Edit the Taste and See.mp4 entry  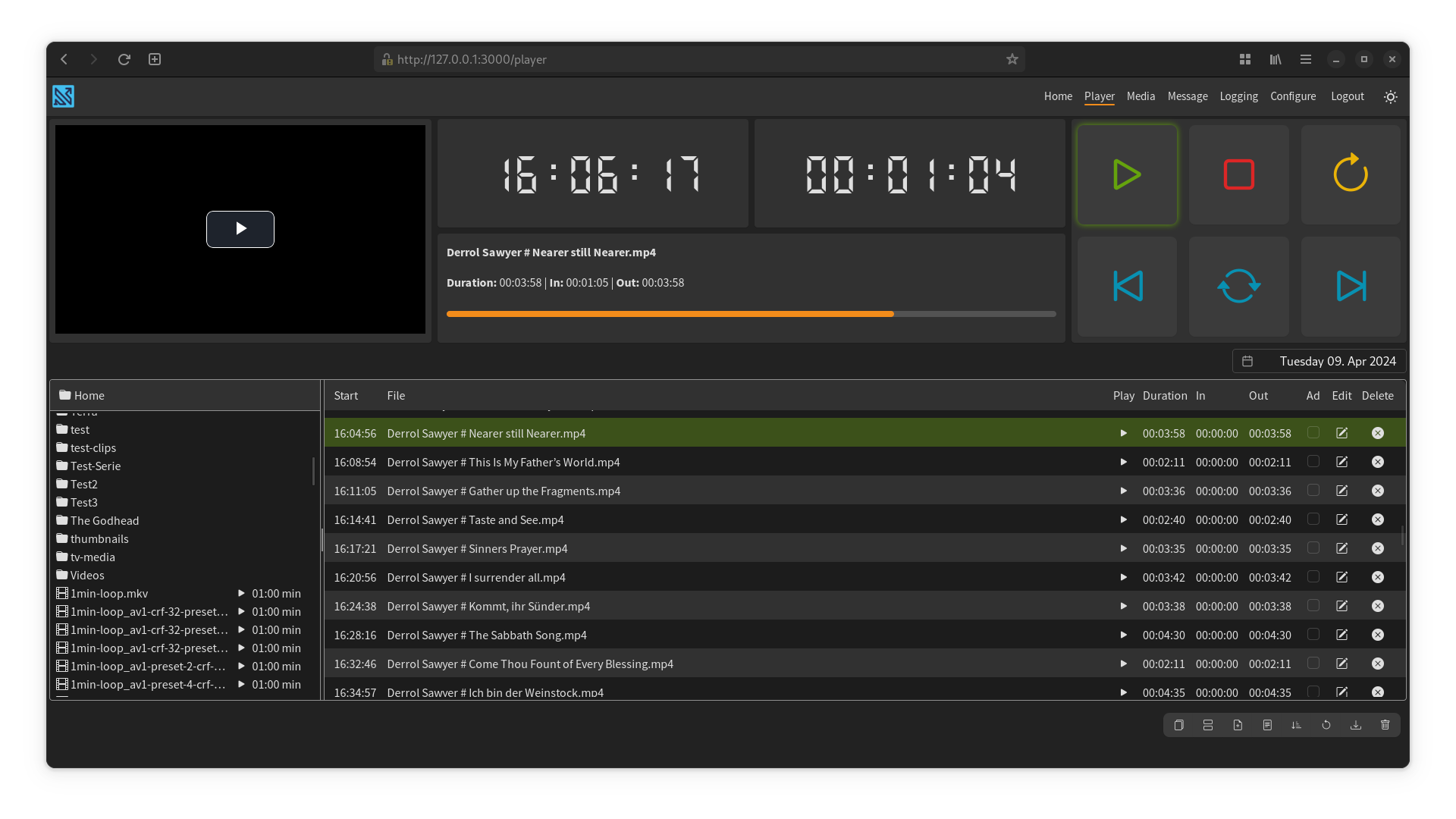1341,519
